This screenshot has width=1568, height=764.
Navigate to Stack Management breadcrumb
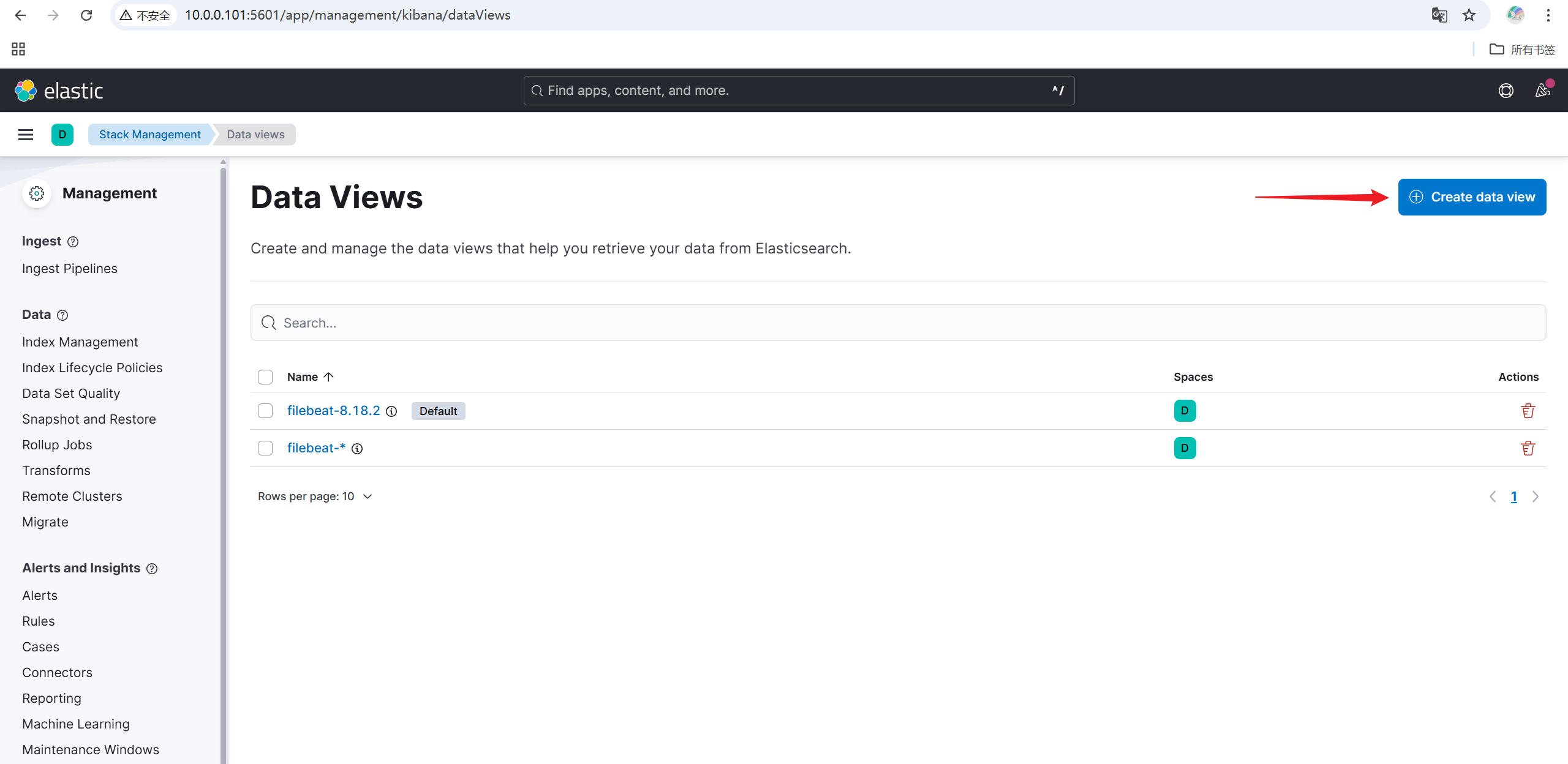click(x=149, y=135)
